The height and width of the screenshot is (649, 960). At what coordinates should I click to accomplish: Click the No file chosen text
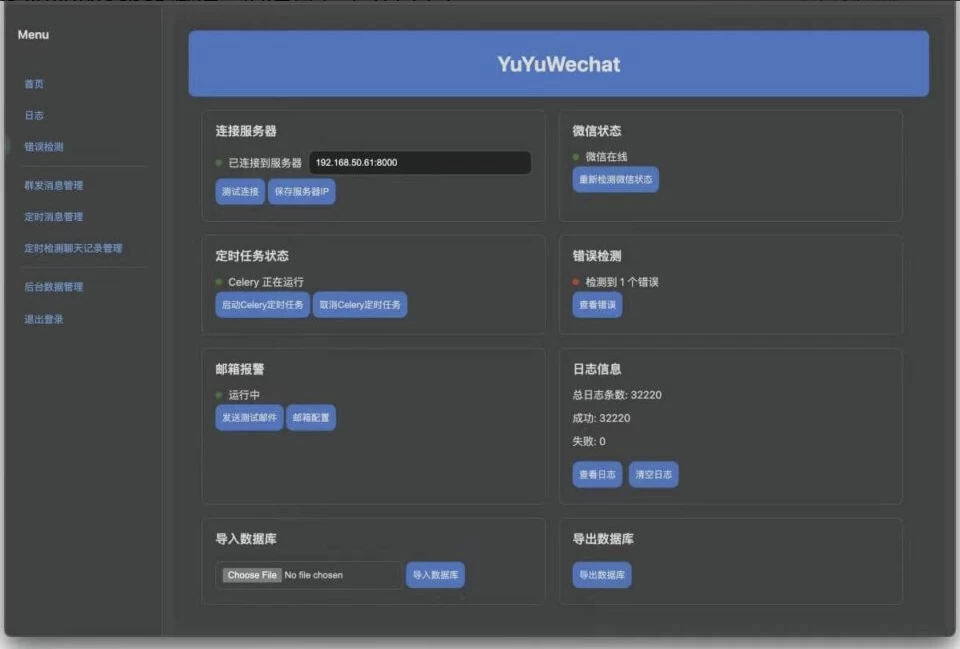point(313,575)
